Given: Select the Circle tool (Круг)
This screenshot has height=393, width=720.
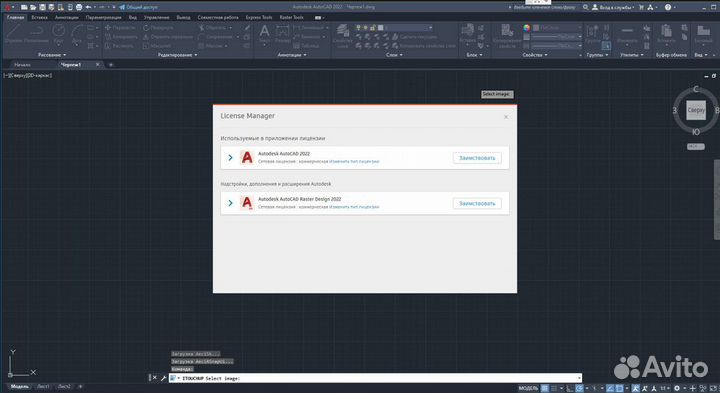Looking at the screenshot, I should (x=58, y=34).
